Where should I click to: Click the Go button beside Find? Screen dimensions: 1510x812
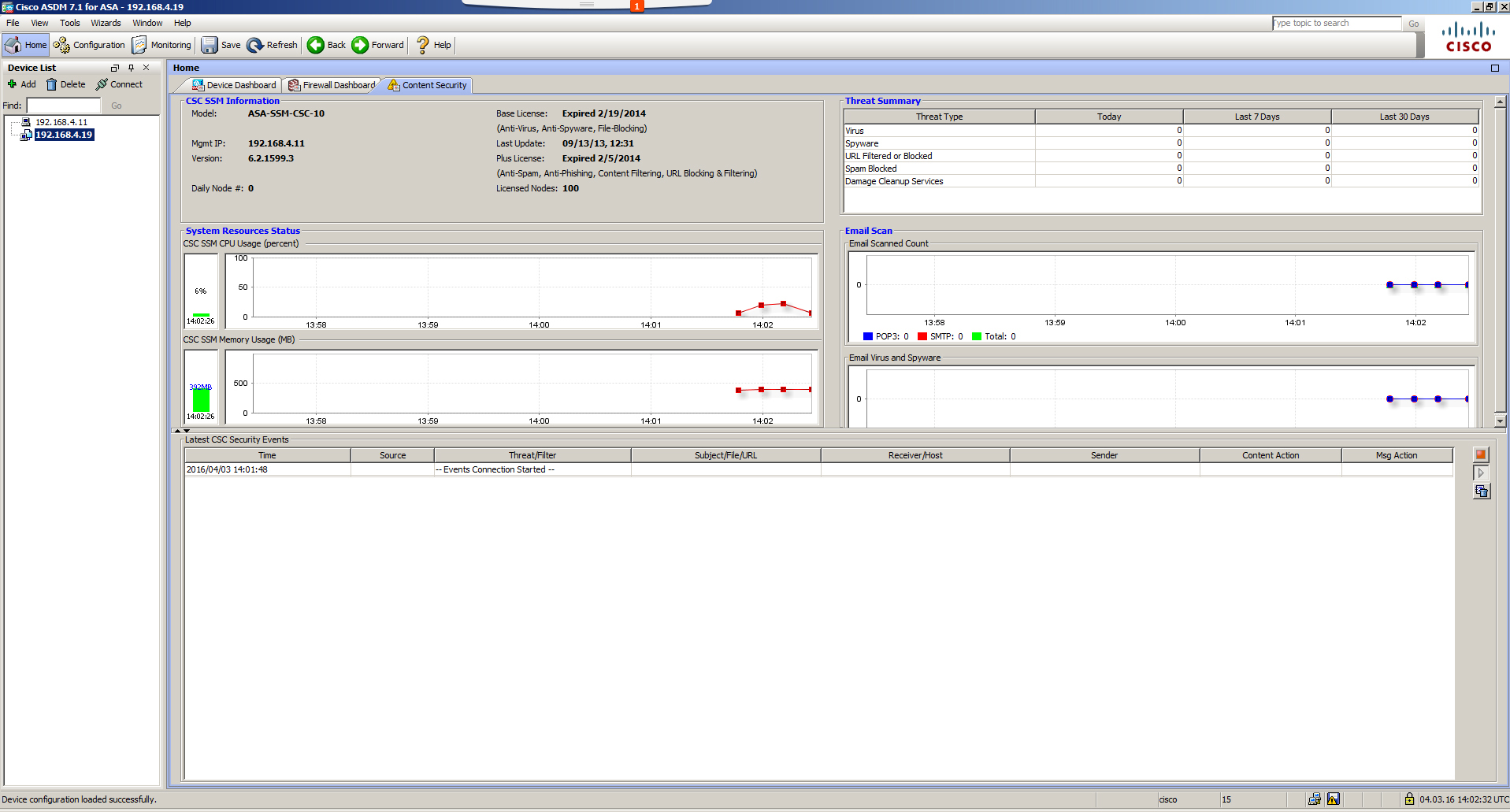pyautogui.click(x=117, y=106)
